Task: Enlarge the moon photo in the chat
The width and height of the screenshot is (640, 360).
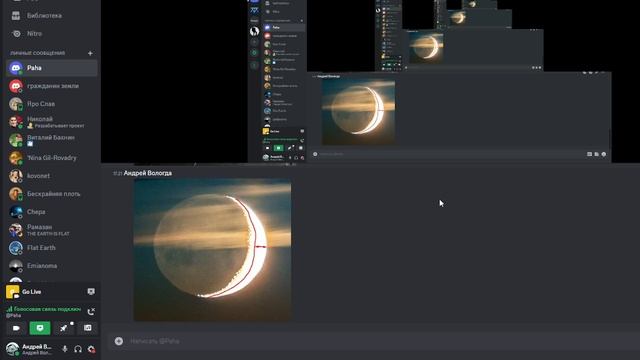Action: (x=212, y=249)
